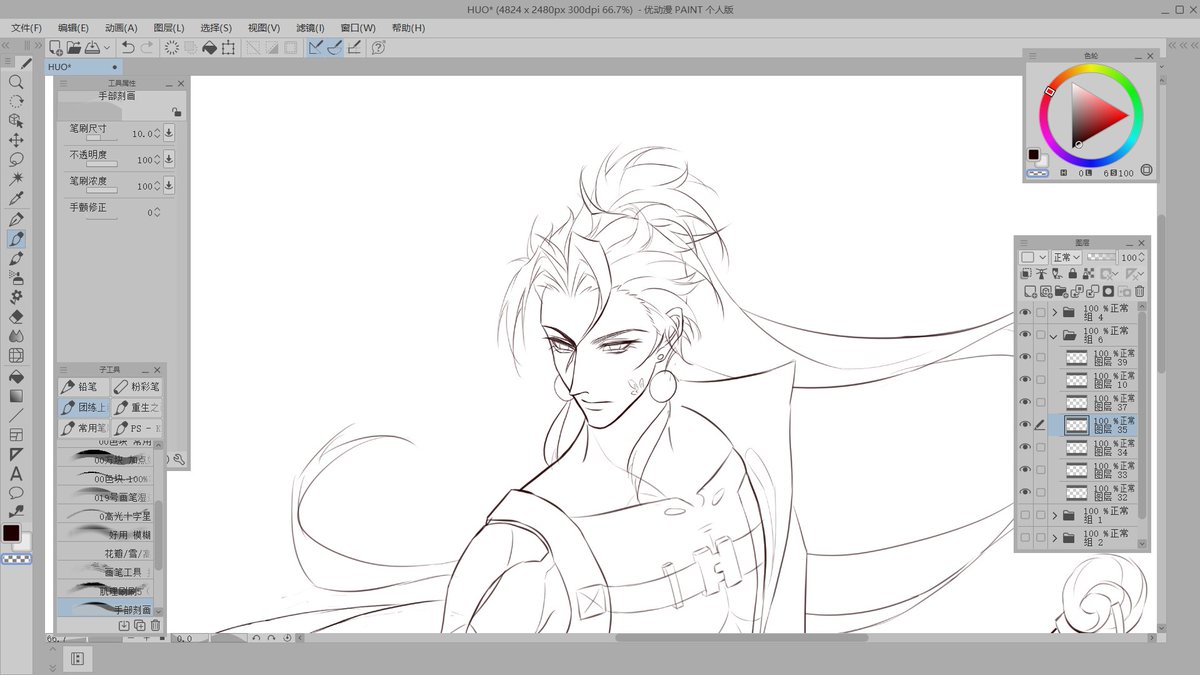Collapse the layer folder 组 6
The width and height of the screenshot is (1200, 675).
(1054, 335)
